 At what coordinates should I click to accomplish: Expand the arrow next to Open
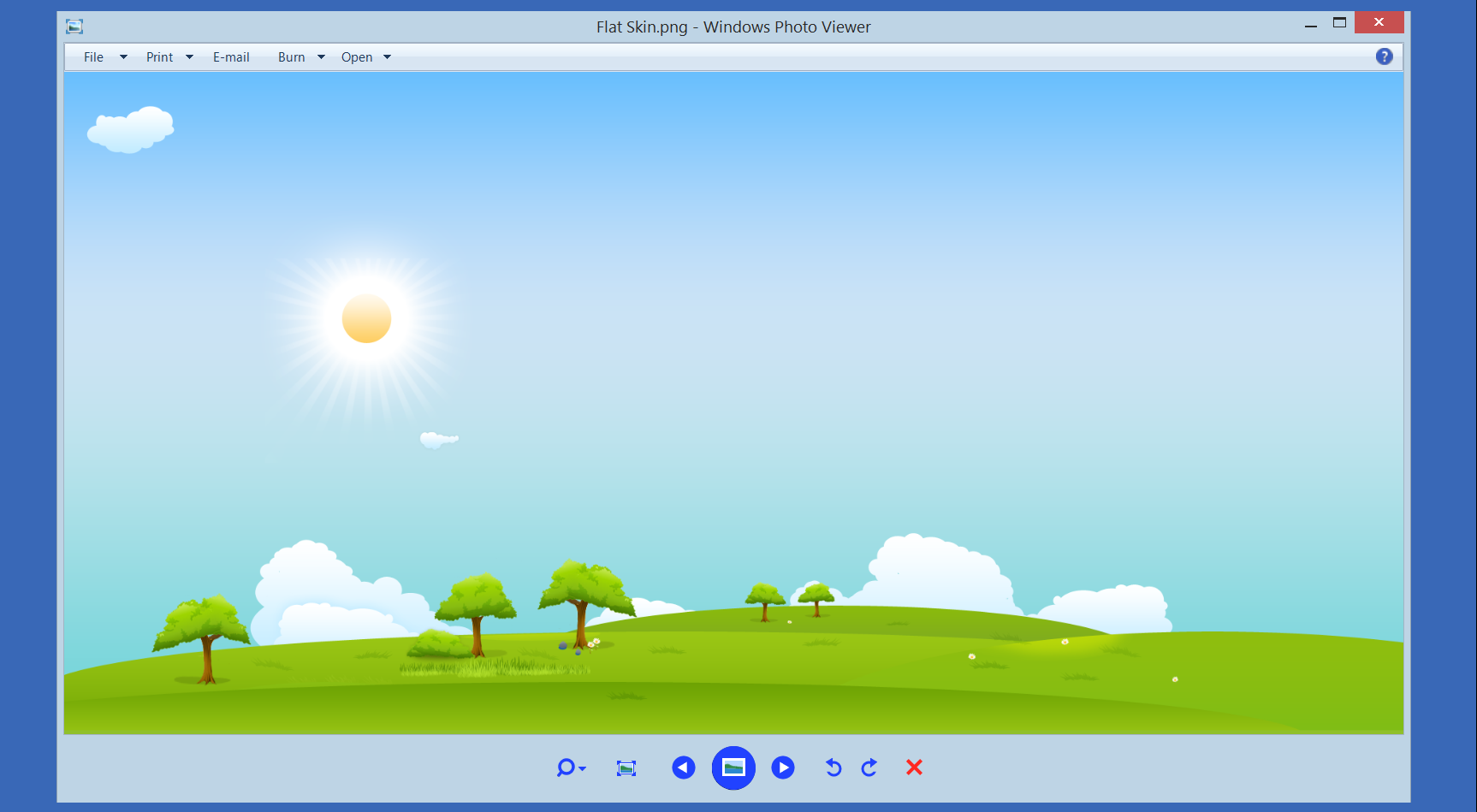coord(387,57)
